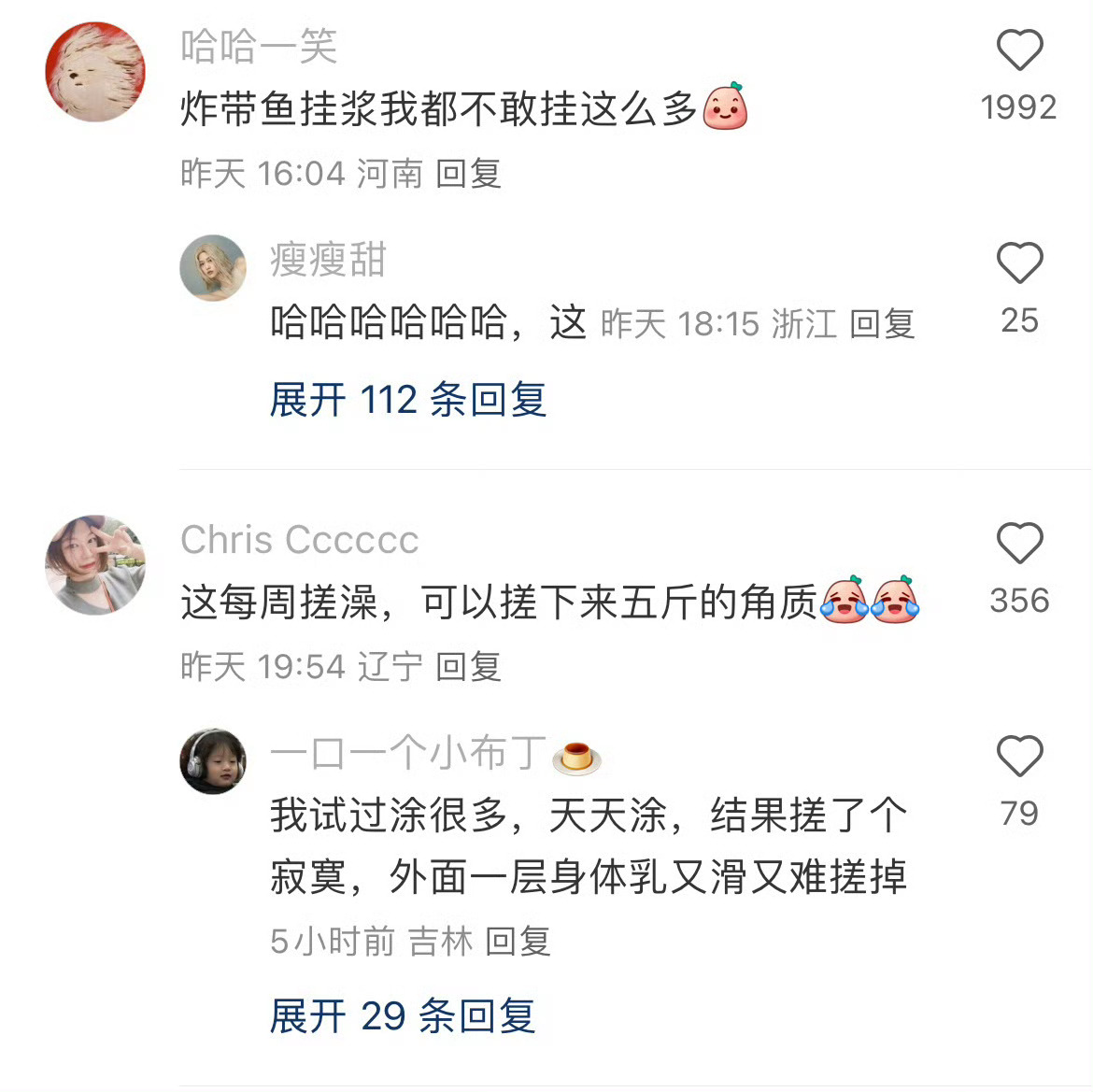Reply to the 吉林 comment posted 5小时前
The width and height of the screenshot is (1093, 1092).
[518, 943]
